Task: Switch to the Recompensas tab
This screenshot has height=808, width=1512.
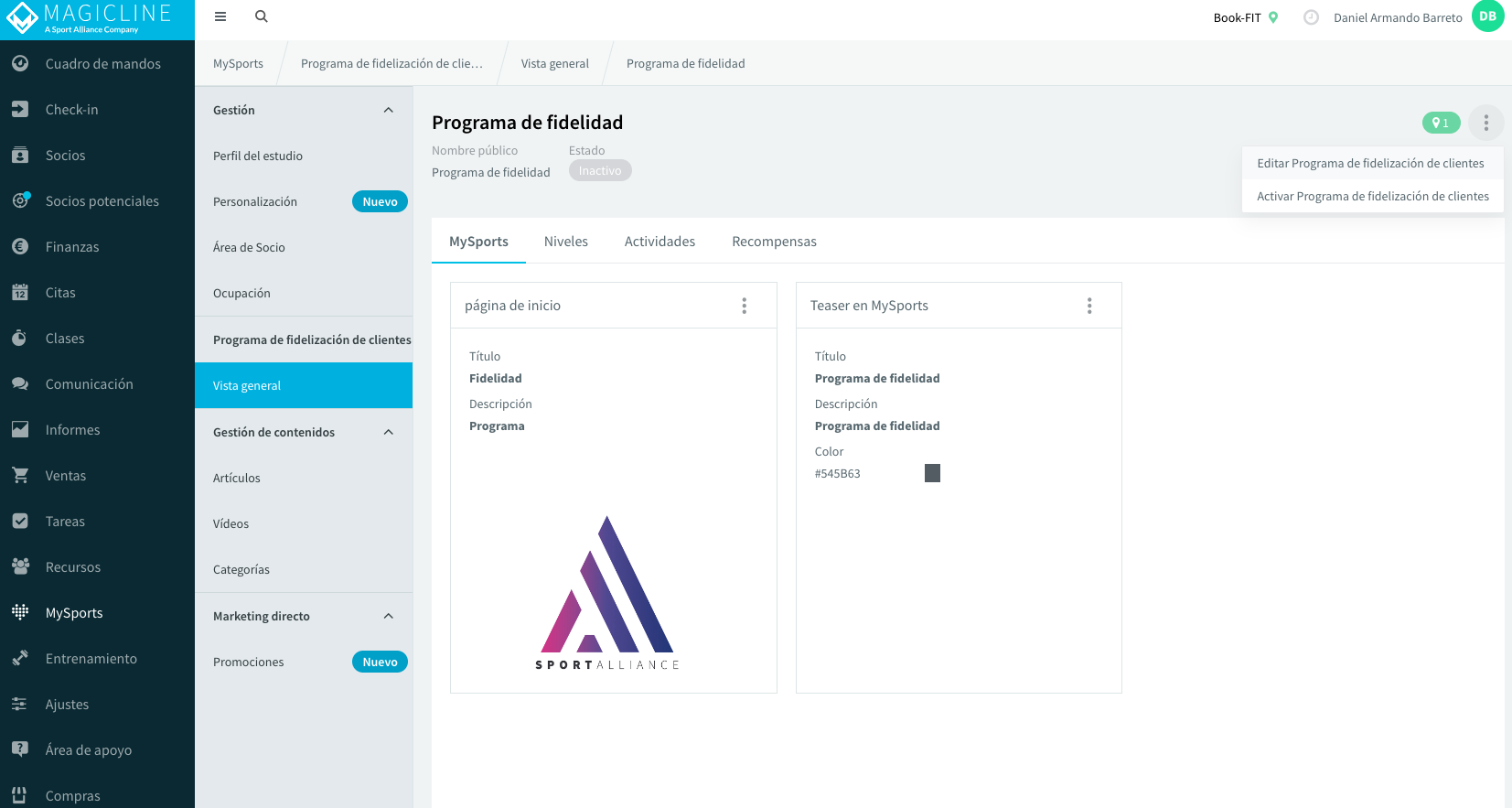Action: [774, 242]
